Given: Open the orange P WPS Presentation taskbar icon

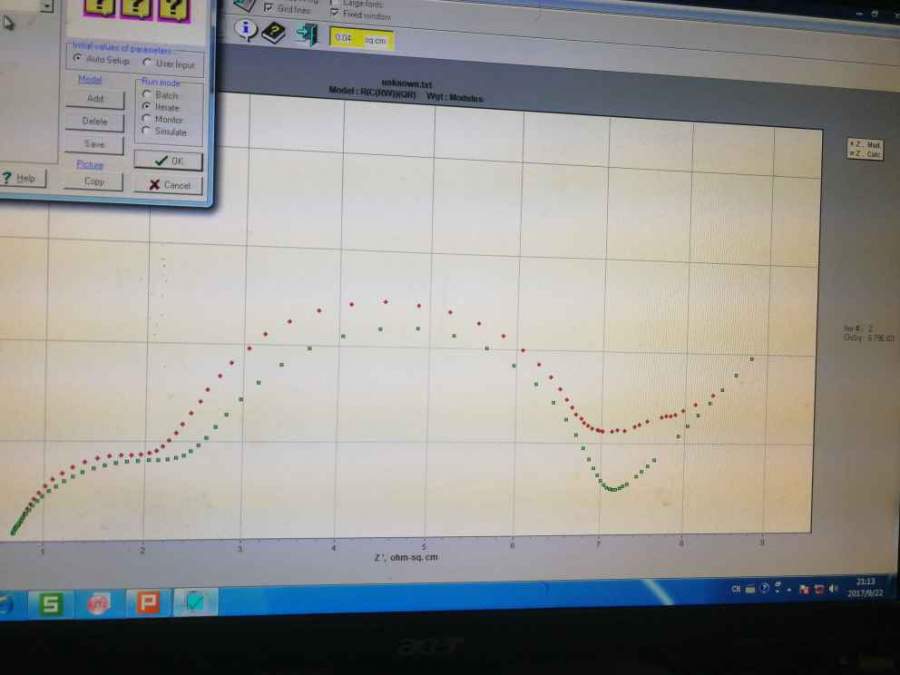Looking at the screenshot, I should (148, 603).
